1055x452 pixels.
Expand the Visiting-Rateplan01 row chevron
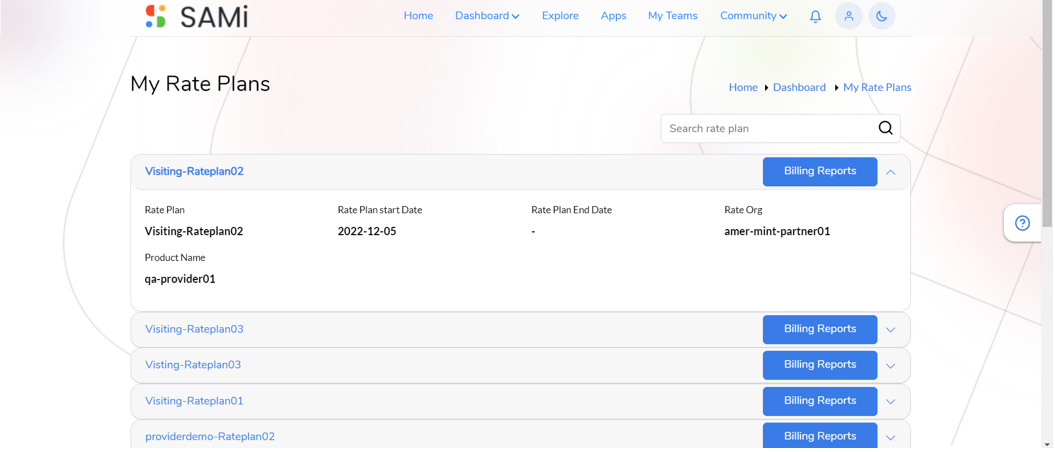[x=891, y=402]
